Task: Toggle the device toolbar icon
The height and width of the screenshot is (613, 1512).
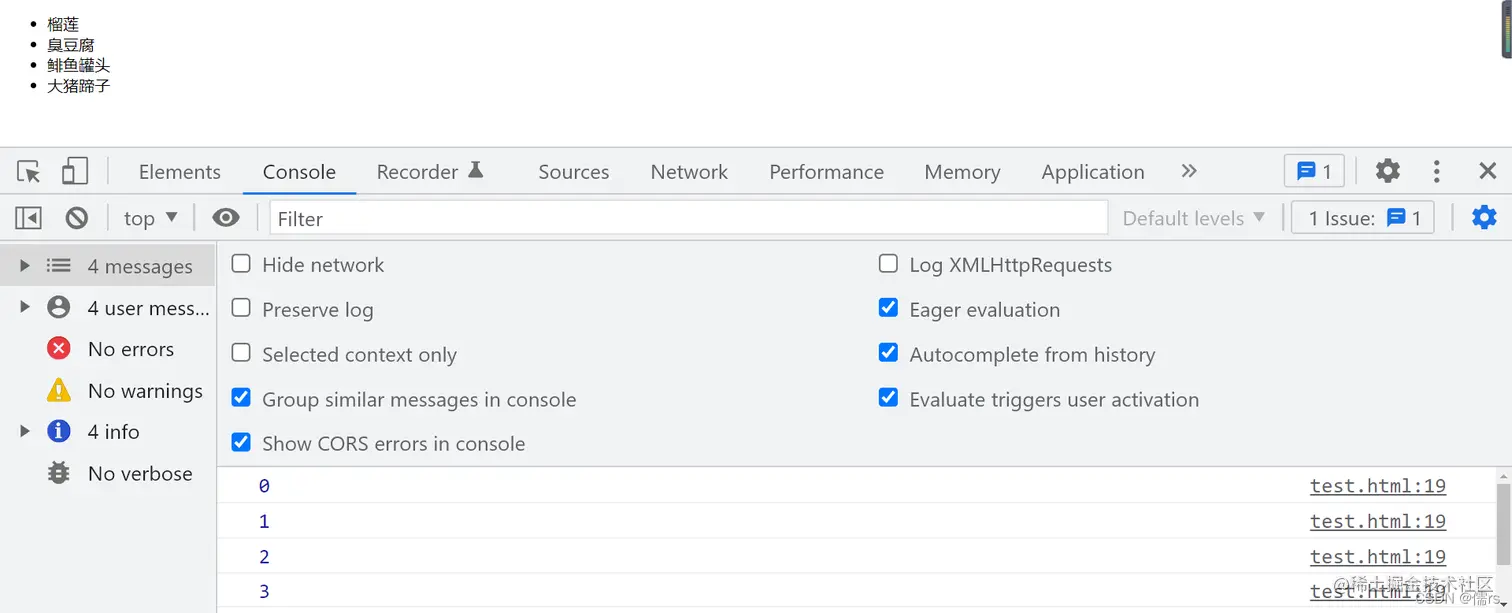Action: [x=75, y=172]
